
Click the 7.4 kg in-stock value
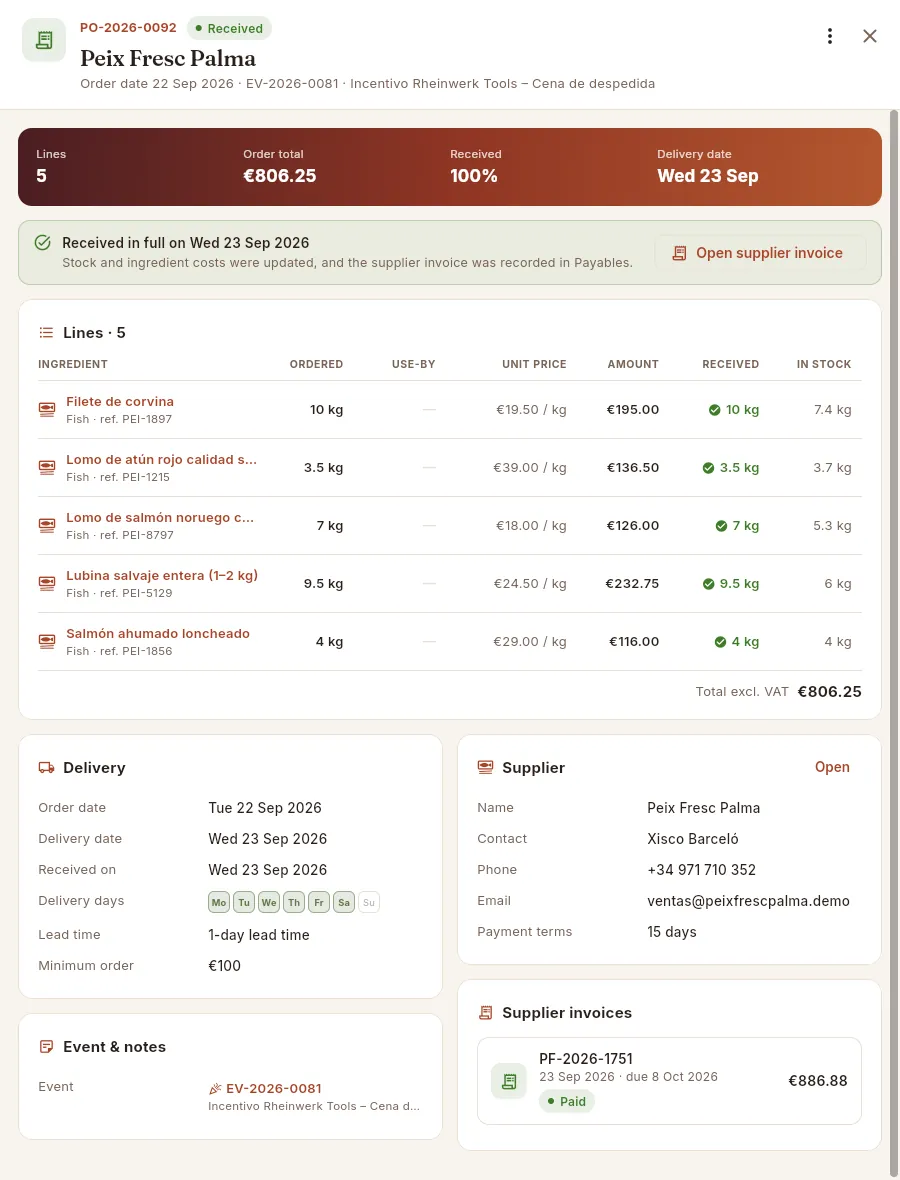(832, 410)
